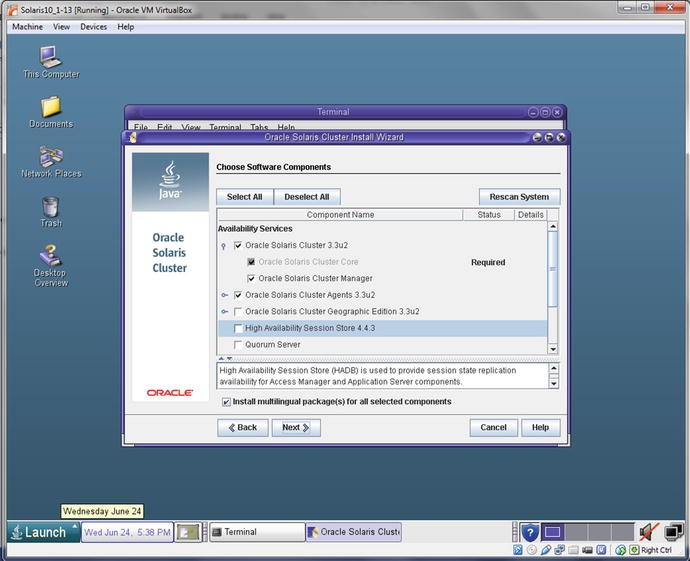The width and height of the screenshot is (690, 561).
Task: Switch to first active workspace in pager
Action: pos(552,532)
